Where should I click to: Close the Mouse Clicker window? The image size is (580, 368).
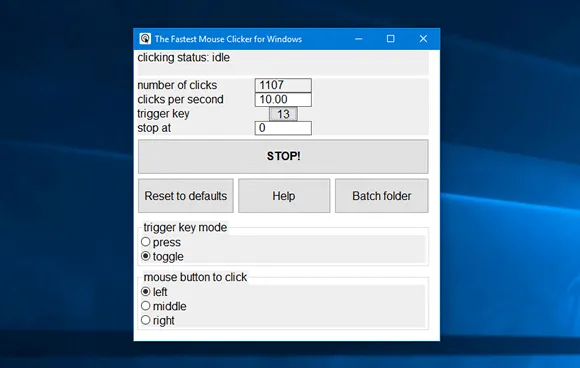(423, 39)
